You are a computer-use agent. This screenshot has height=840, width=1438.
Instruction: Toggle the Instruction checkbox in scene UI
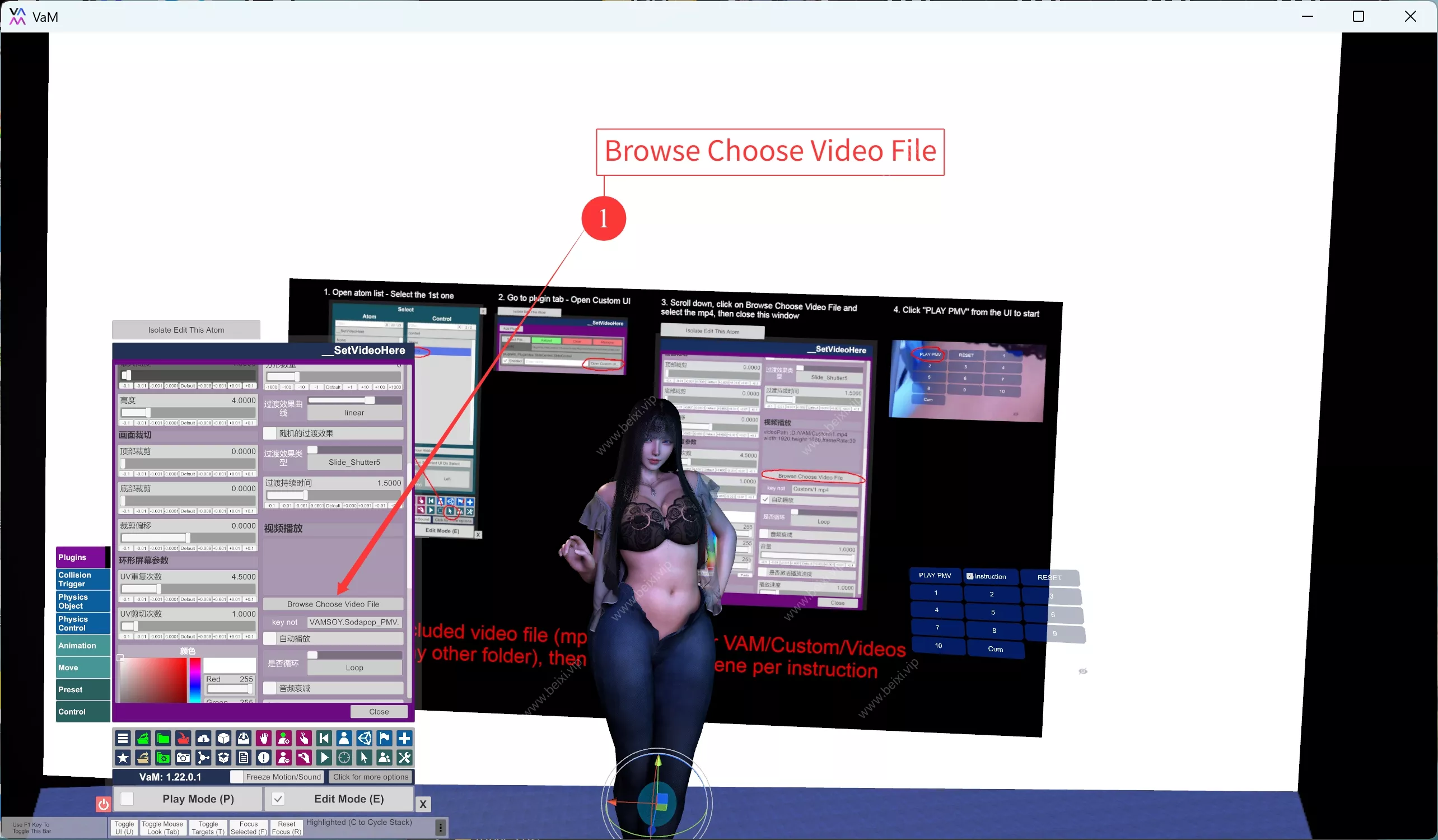tap(969, 576)
